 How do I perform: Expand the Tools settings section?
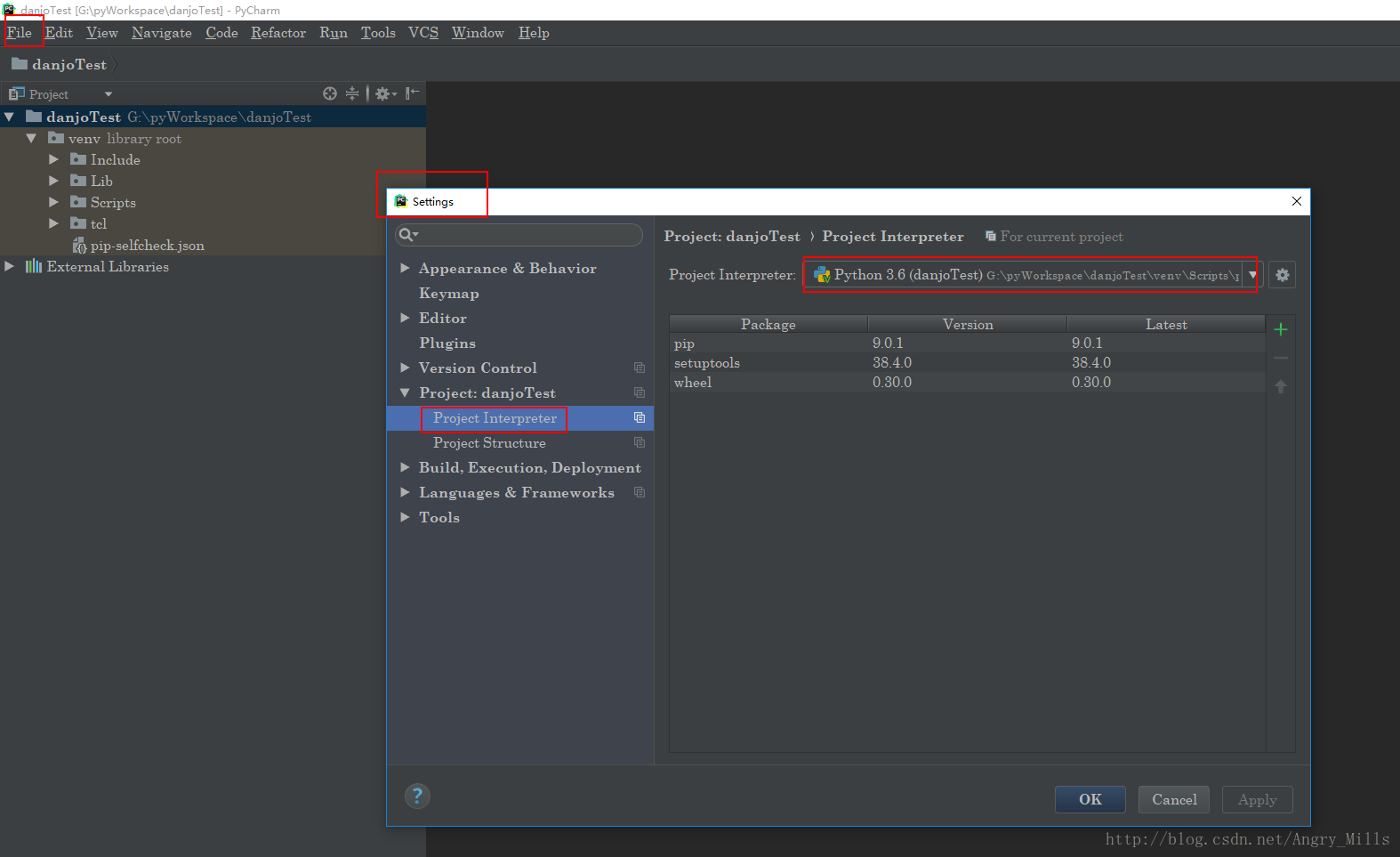[405, 517]
